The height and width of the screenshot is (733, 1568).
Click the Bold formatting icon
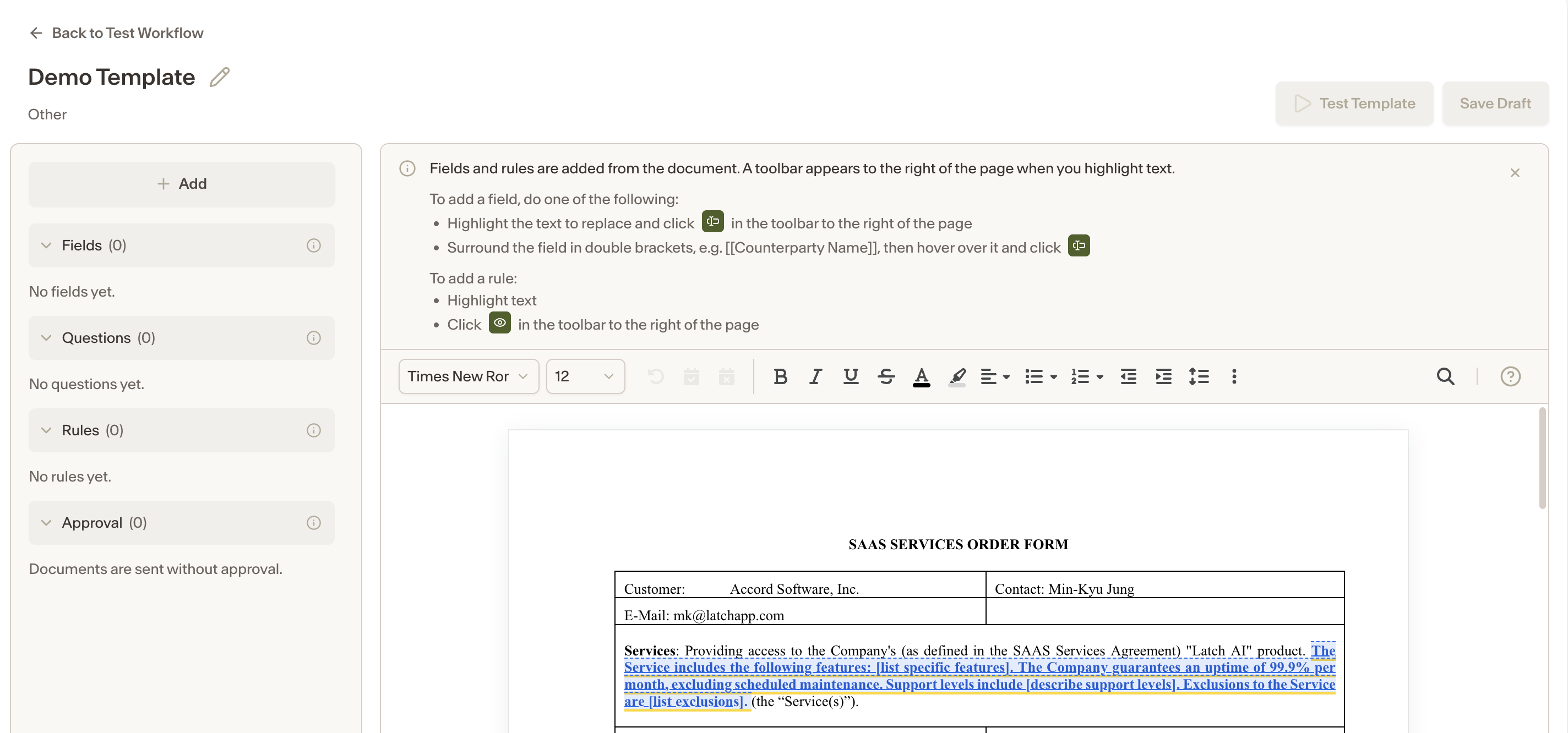tap(780, 376)
